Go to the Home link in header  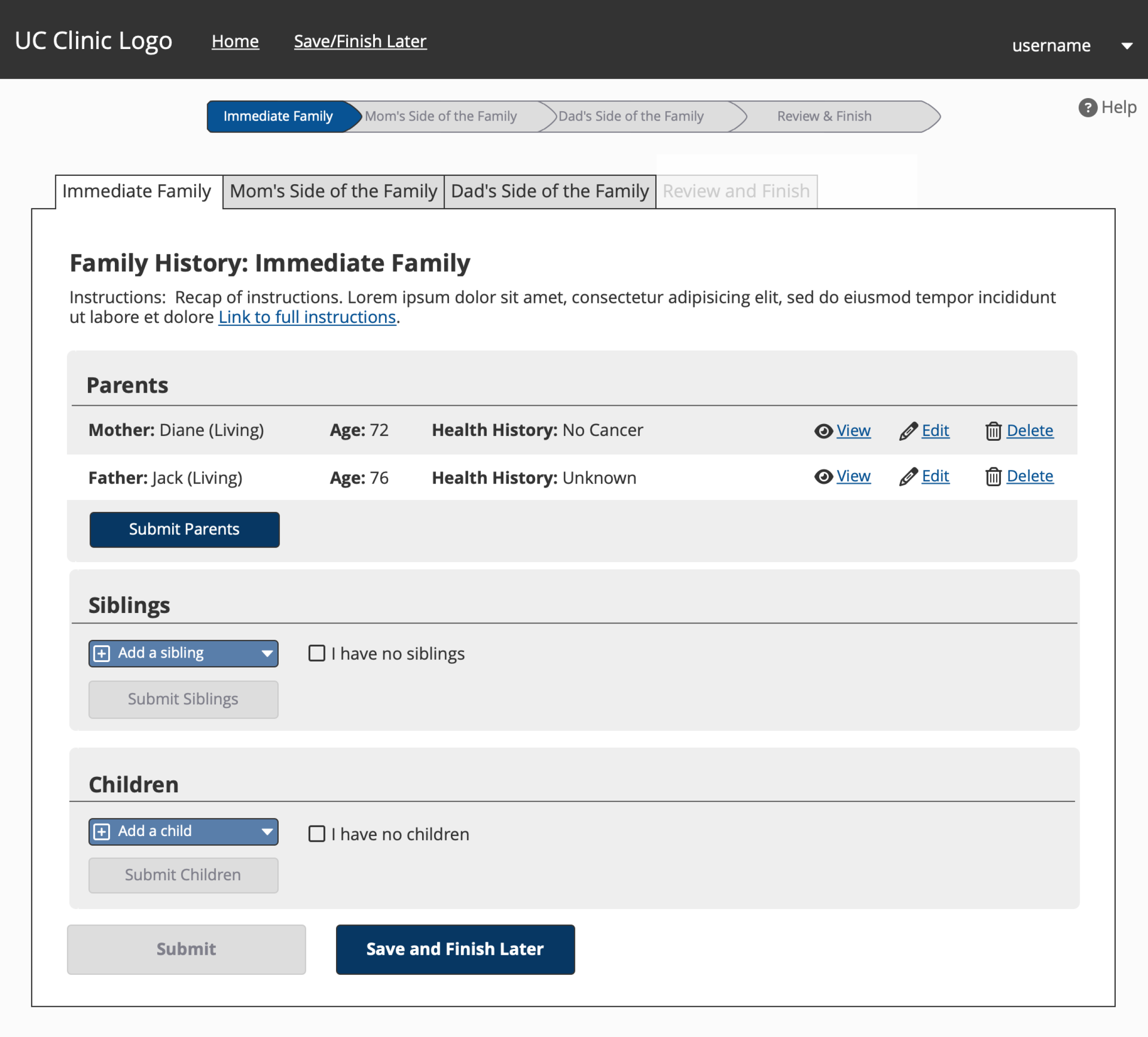coord(235,41)
